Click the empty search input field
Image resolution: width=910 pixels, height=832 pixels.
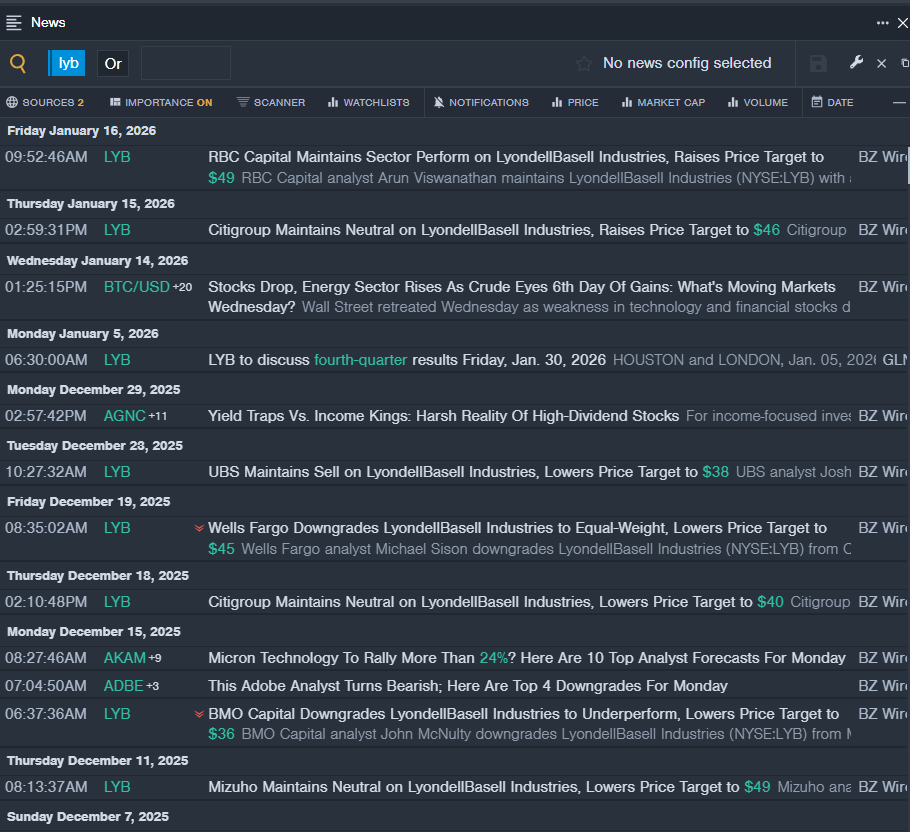(186, 63)
